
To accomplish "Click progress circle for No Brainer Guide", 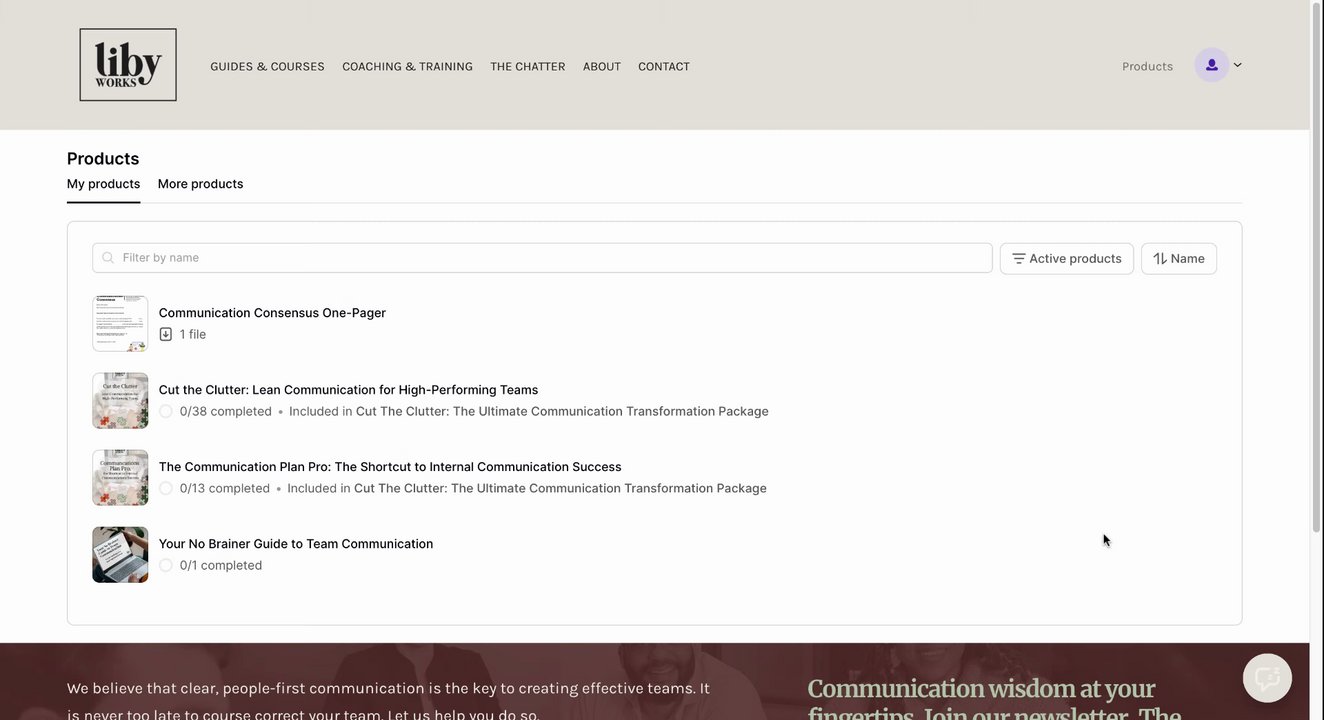I will click(x=166, y=565).
